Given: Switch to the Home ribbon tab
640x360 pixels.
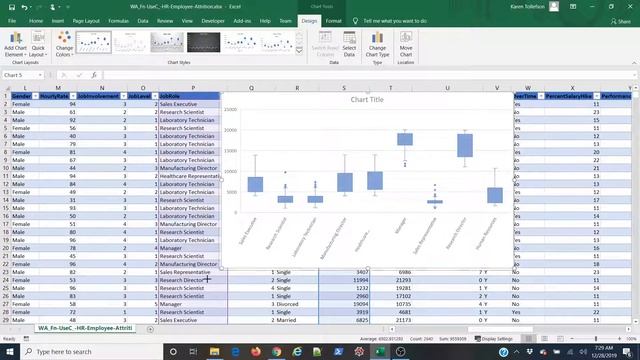Looking at the screenshot, I should 36,21.
